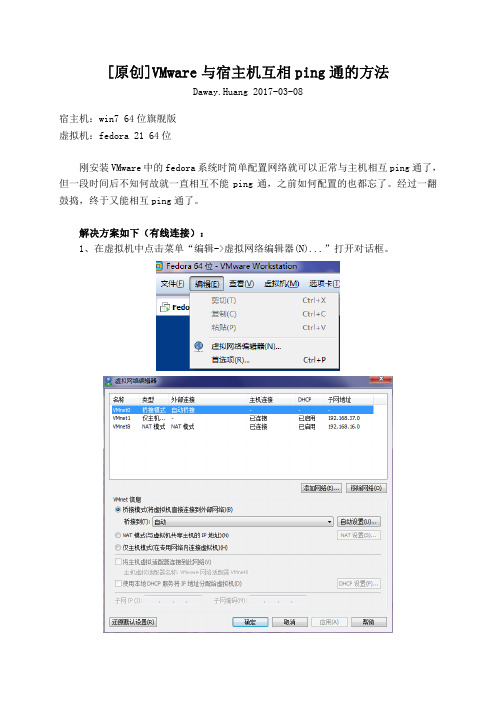496x702 pixels.
Task: Open the 选项卡(T) menu
Action: pyautogui.click(x=324, y=284)
